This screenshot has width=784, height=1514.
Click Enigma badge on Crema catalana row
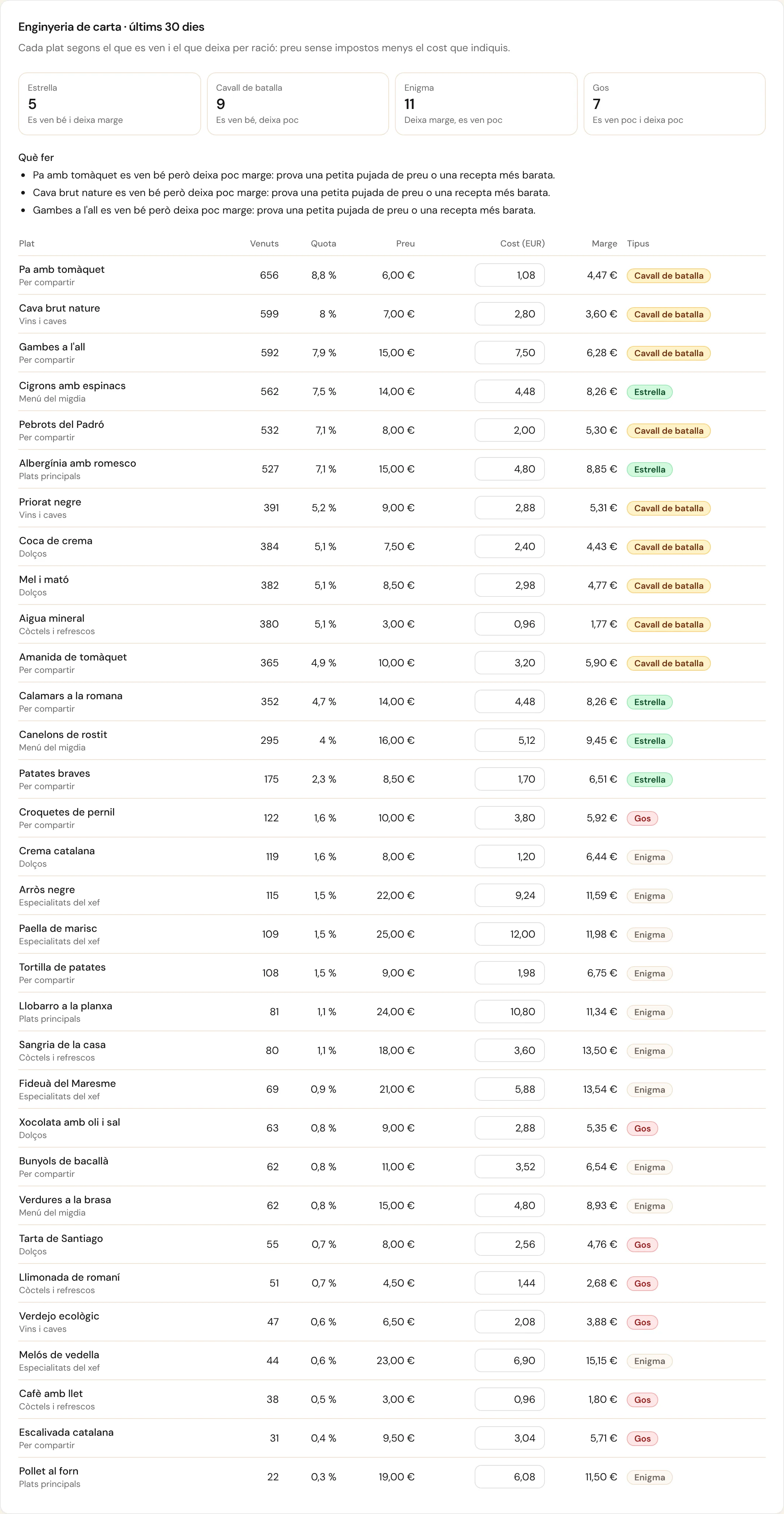click(649, 857)
